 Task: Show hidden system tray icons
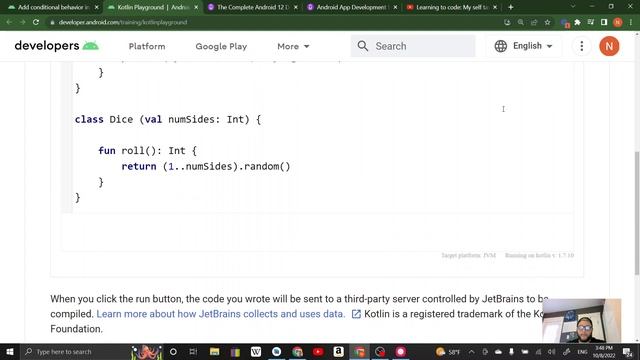pos(471,351)
